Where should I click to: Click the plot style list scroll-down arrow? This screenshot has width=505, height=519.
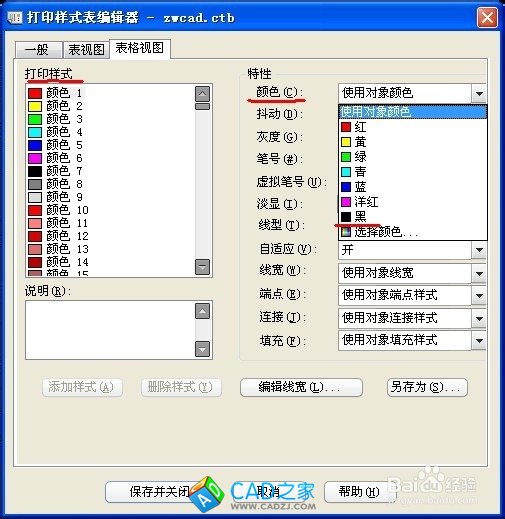202,267
